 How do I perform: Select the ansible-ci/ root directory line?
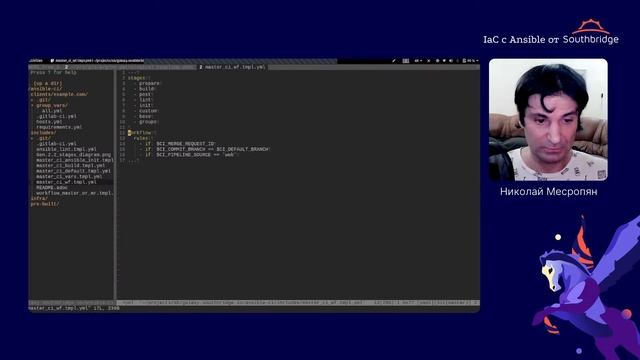coord(46,89)
